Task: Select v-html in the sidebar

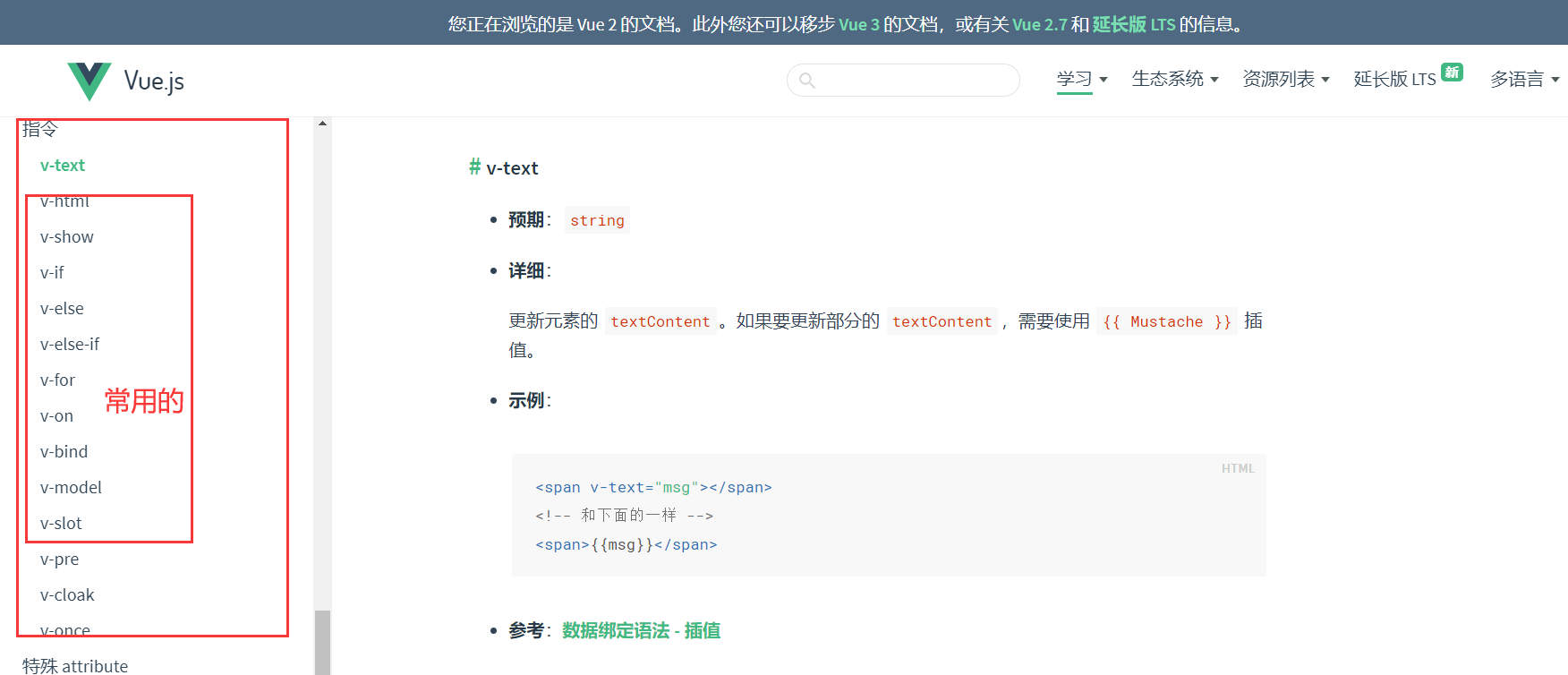Action: pos(64,201)
